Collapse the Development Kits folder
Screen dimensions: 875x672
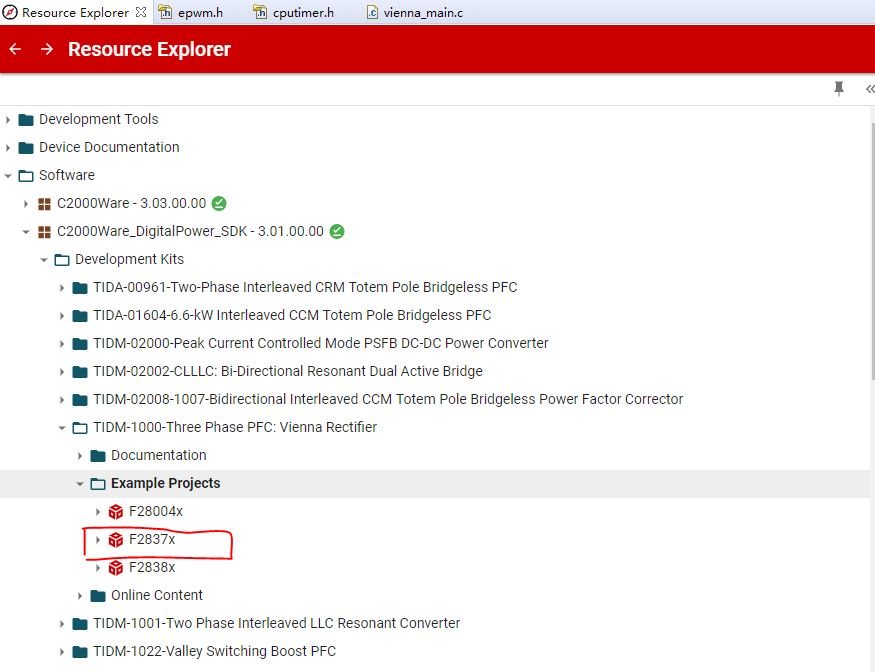(44, 260)
